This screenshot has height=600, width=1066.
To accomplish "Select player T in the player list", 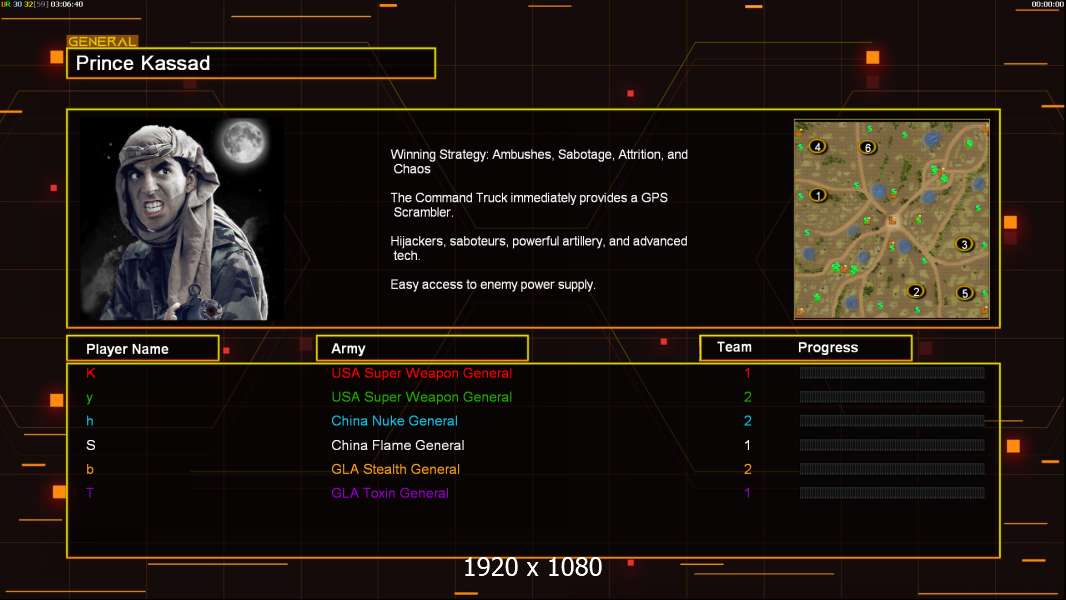I will click(90, 493).
